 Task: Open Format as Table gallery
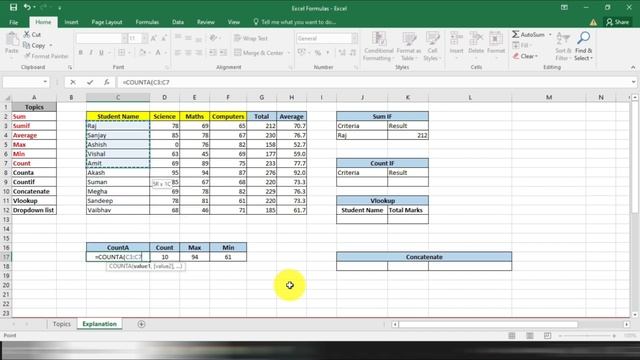[x=409, y=47]
